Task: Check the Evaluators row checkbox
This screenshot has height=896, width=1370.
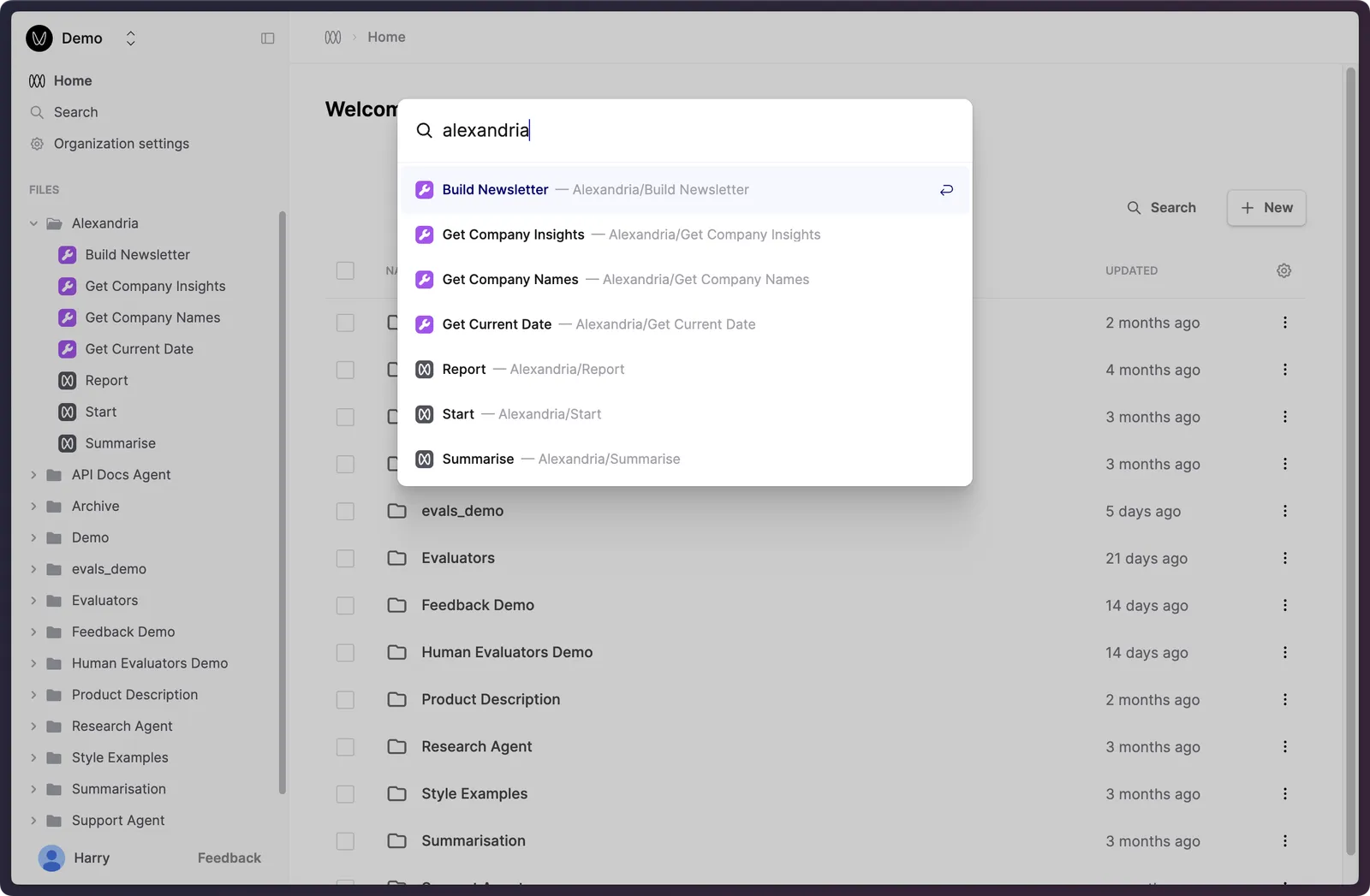Action: 345,558
